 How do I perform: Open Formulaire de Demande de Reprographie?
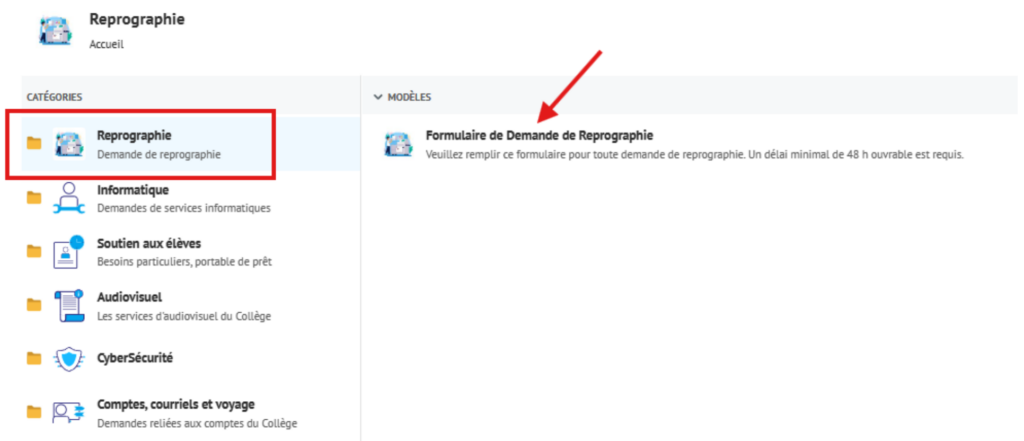539,135
